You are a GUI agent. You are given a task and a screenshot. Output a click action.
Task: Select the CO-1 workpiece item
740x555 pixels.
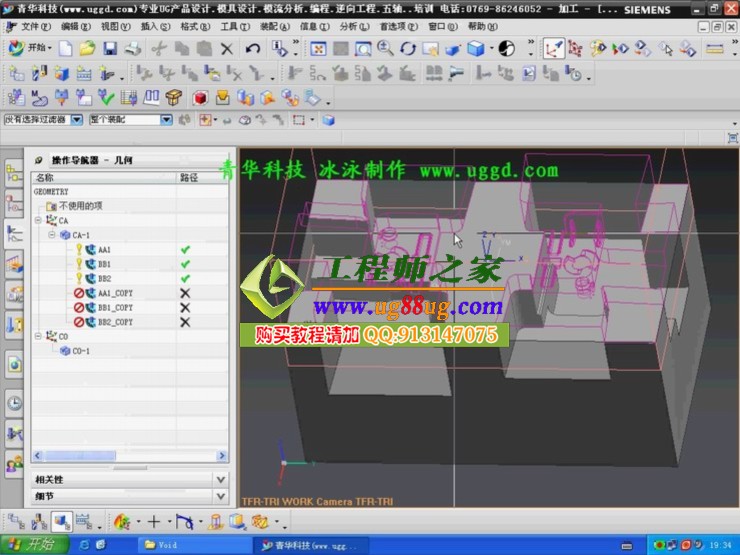81,351
